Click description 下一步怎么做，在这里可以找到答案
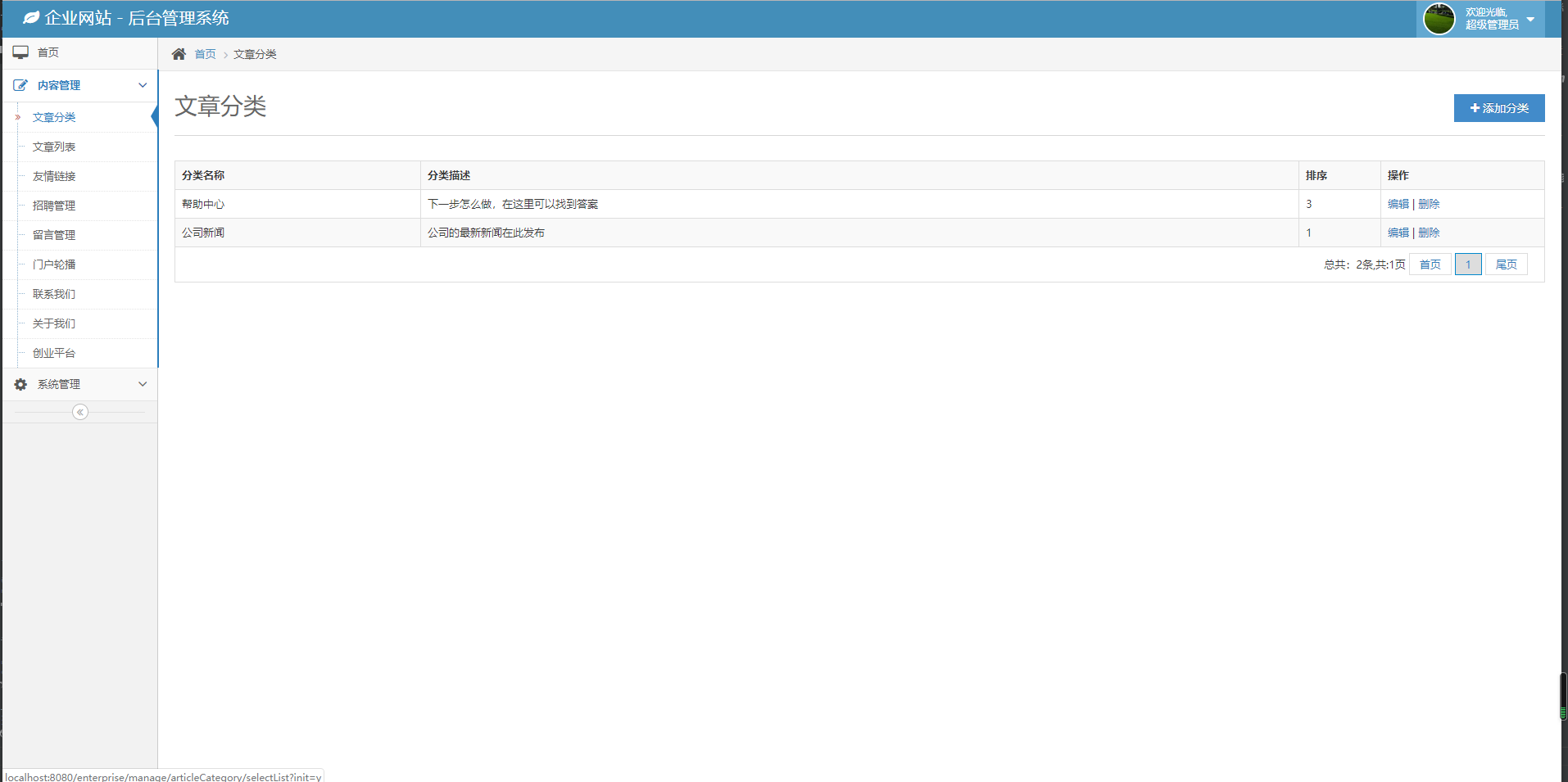The width and height of the screenshot is (1568, 782). (x=513, y=204)
